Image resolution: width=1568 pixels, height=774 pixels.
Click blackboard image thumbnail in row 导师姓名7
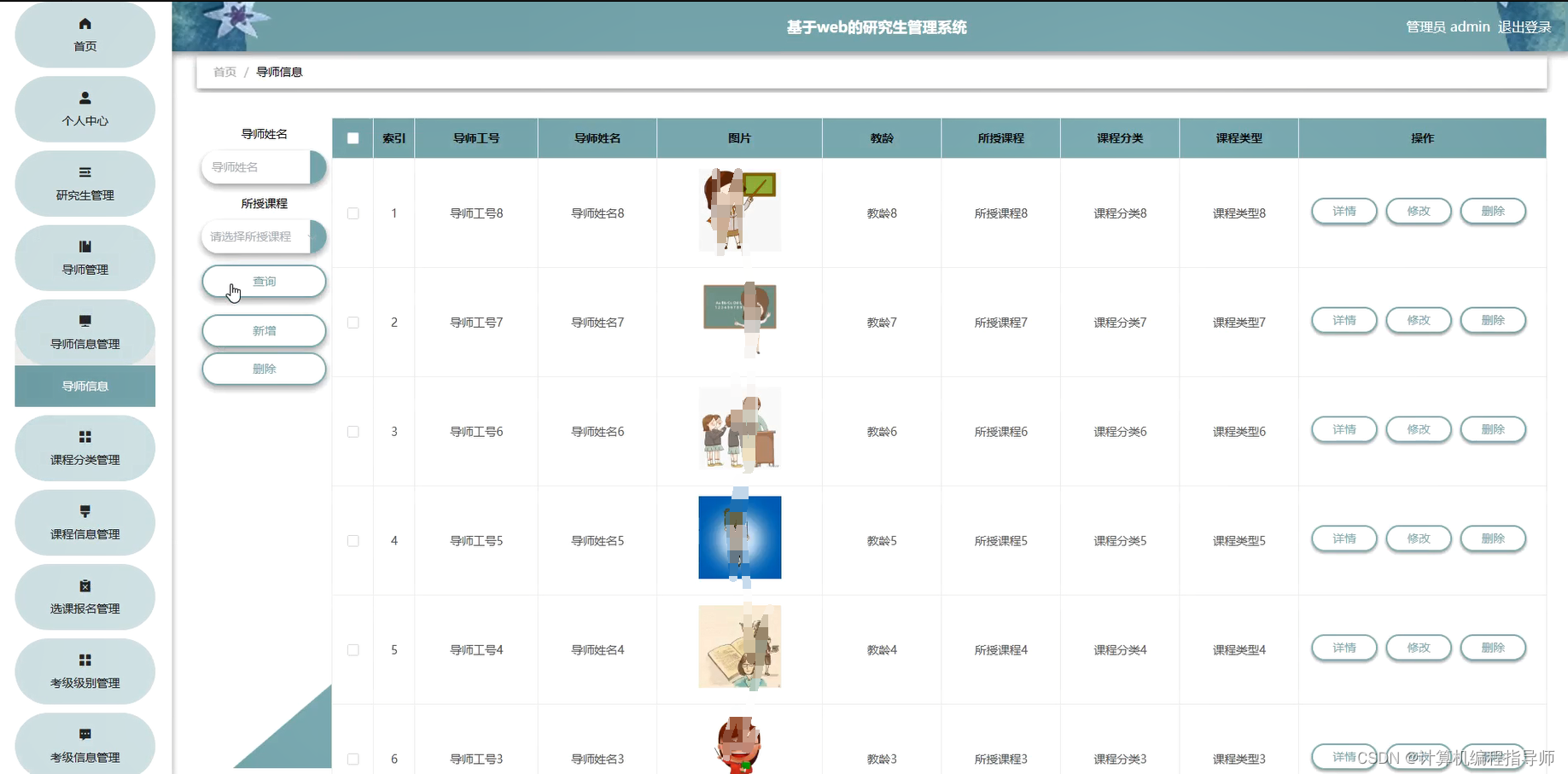(739, 320)
